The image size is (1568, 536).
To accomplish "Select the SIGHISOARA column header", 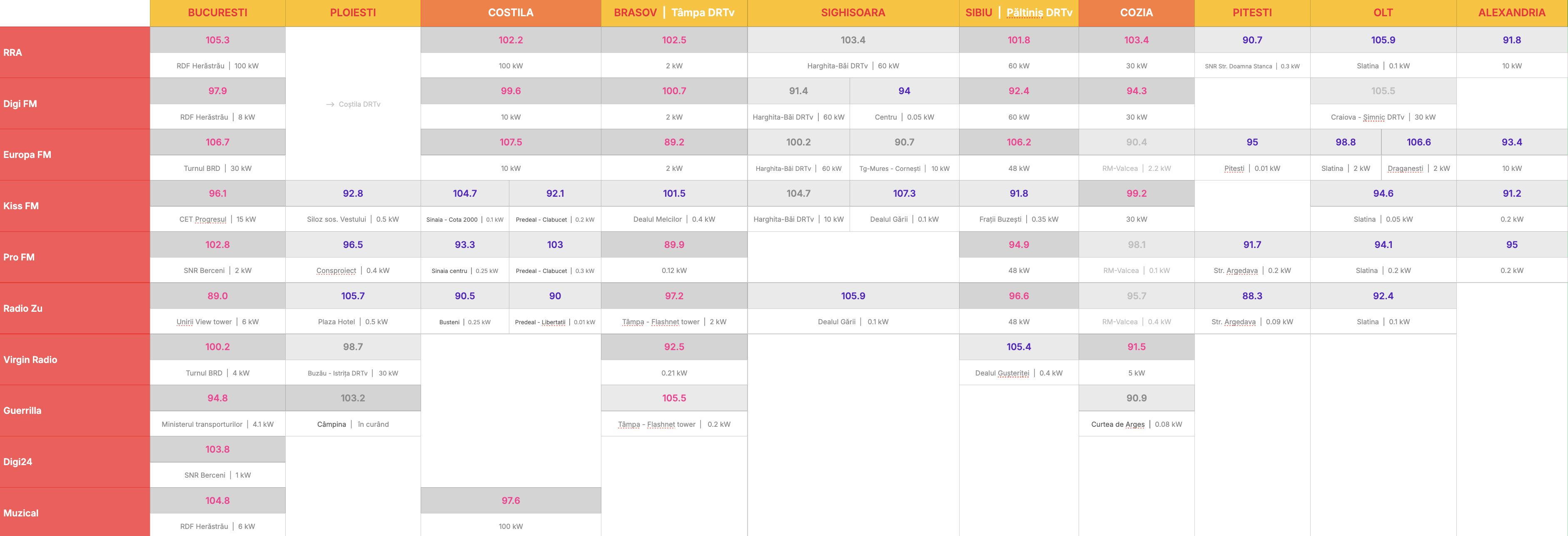I will 853,13.
